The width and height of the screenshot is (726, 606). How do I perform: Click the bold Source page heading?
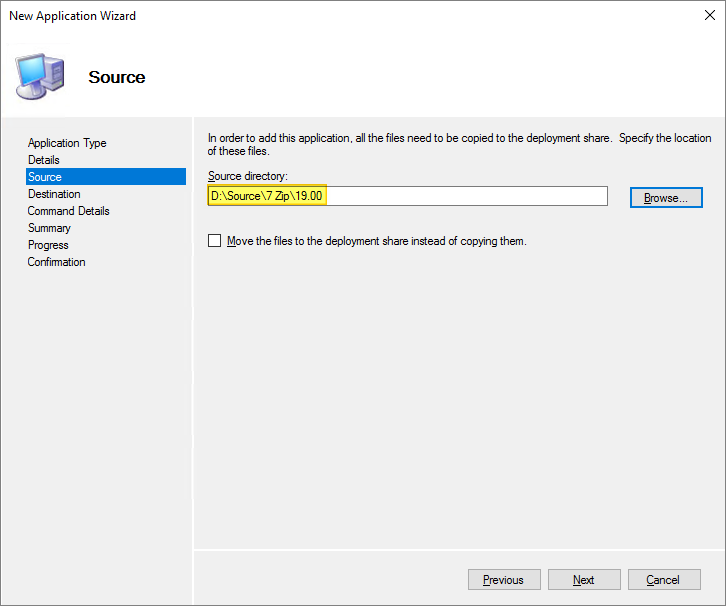(117, 77)
